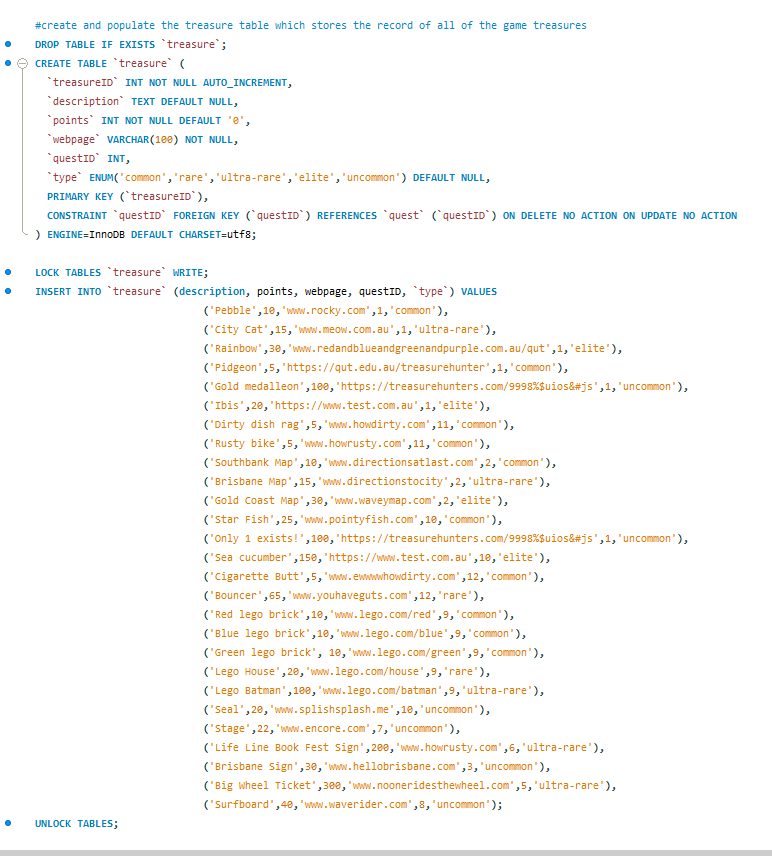Click statement marker beside CREATE TABLE line
The image size is (772, 856).
click(8, 63)
